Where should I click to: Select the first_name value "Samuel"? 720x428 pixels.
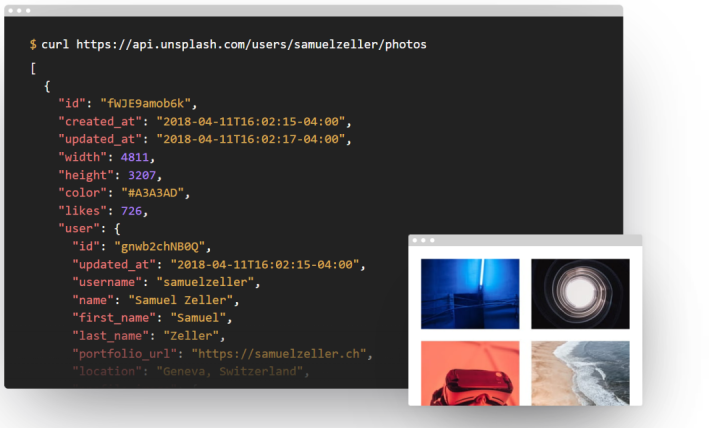coord(198,318)
